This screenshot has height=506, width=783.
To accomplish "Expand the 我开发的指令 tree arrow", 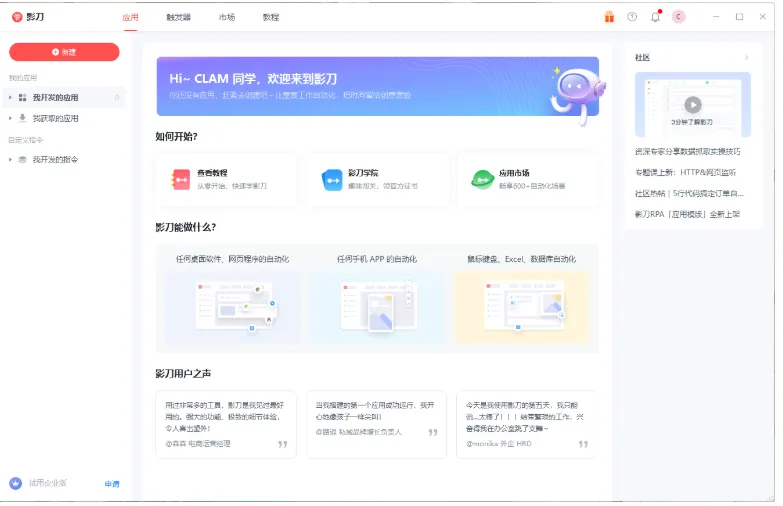I will point(10,159).
